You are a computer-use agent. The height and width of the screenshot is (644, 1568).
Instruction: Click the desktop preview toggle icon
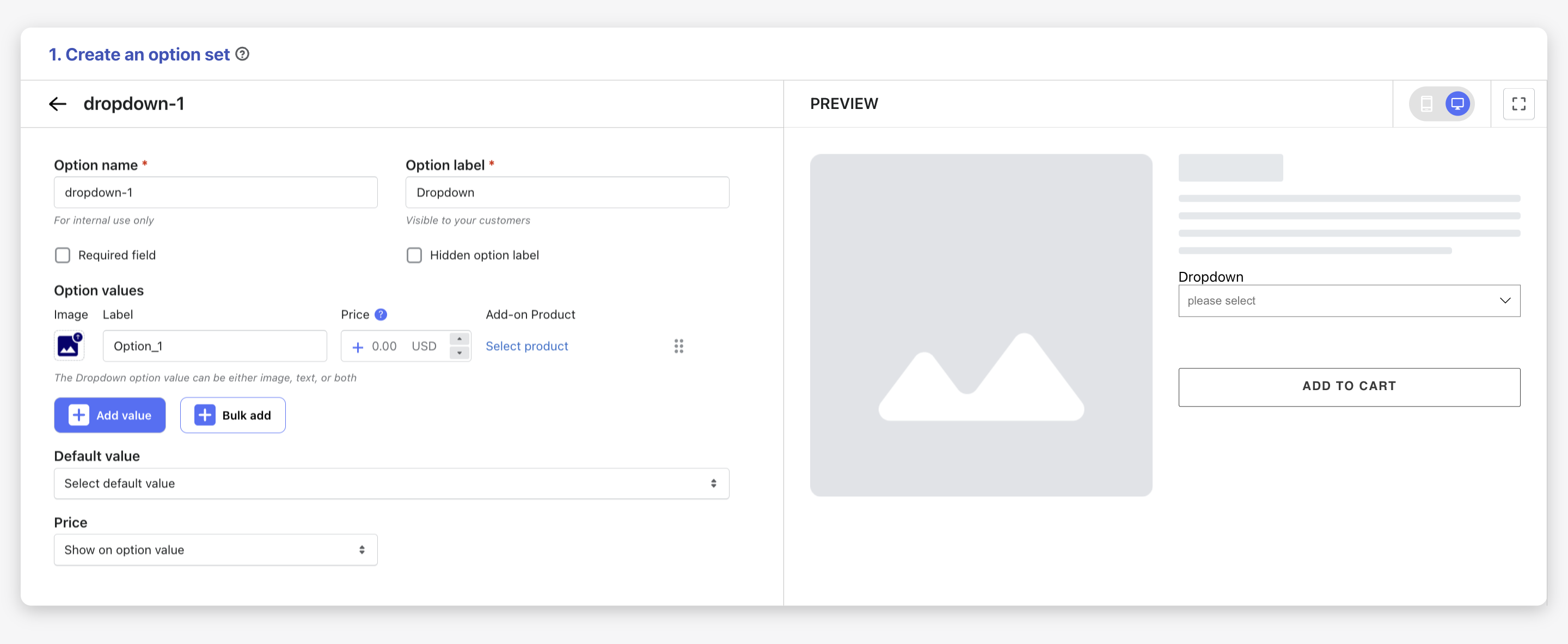pyautogui.click(x=1458, y=103)
